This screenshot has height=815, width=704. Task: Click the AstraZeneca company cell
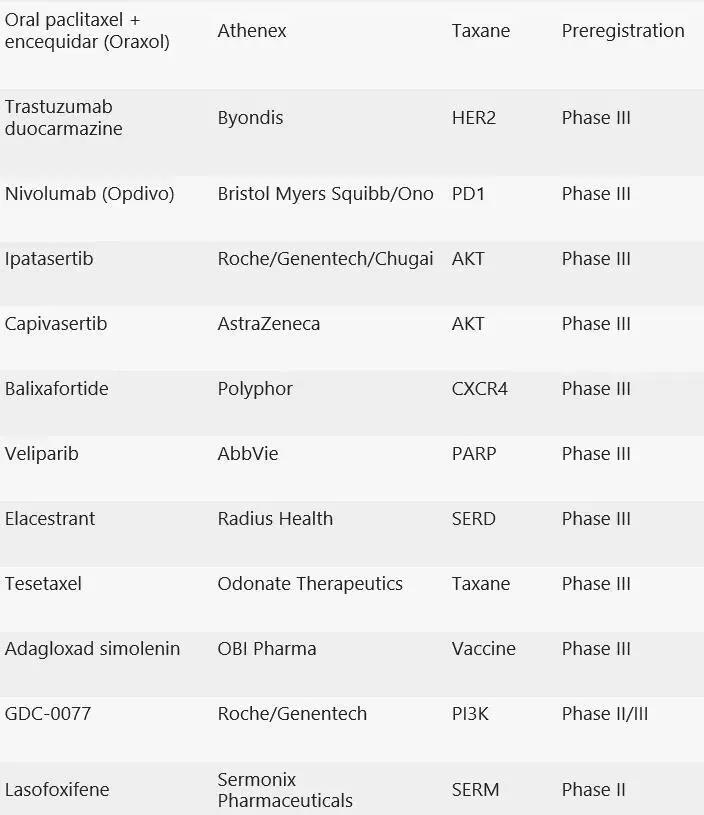click(x=269, y=324)
